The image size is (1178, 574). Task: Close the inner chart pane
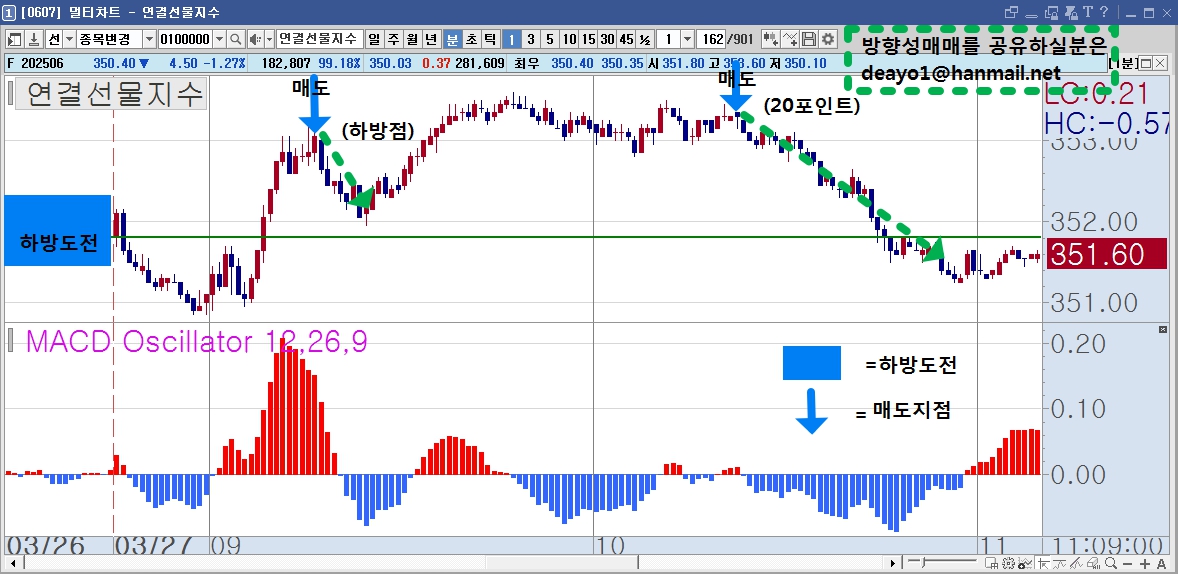(1160, 63)
